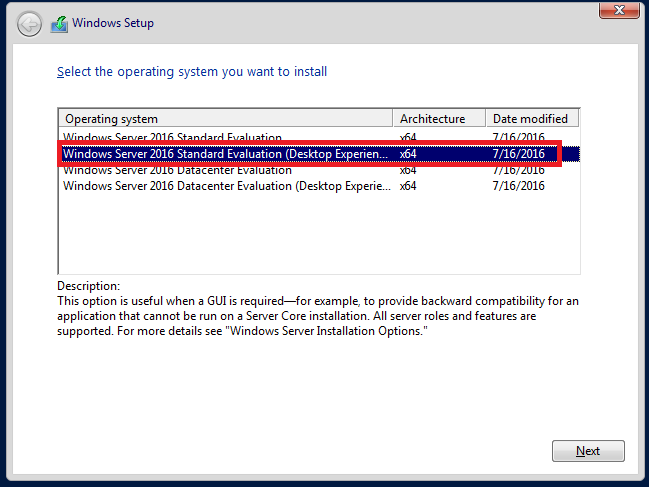
Task: Close the Windows Setup window
Action: 619,10
